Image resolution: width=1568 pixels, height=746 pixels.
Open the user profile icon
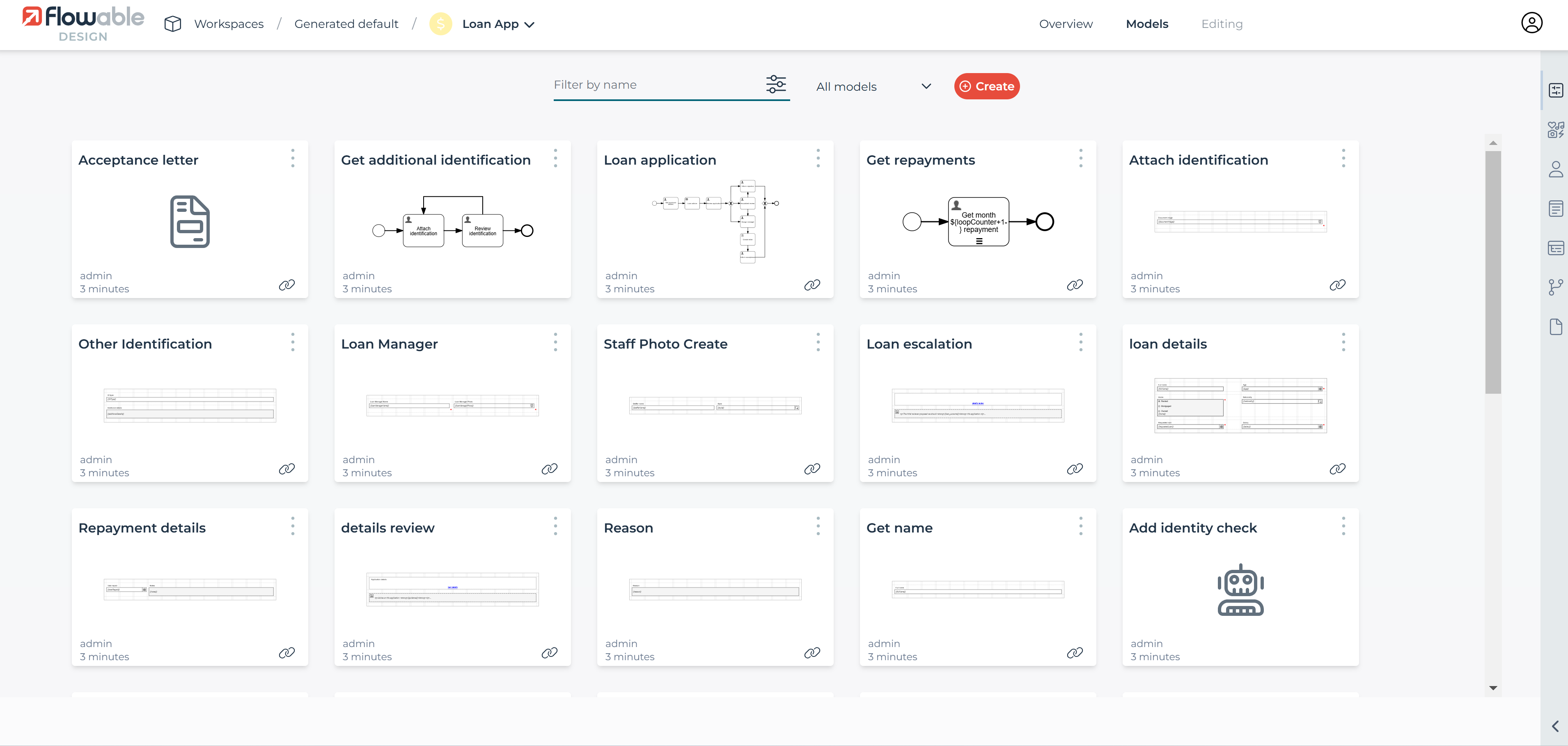point(1531,23)
